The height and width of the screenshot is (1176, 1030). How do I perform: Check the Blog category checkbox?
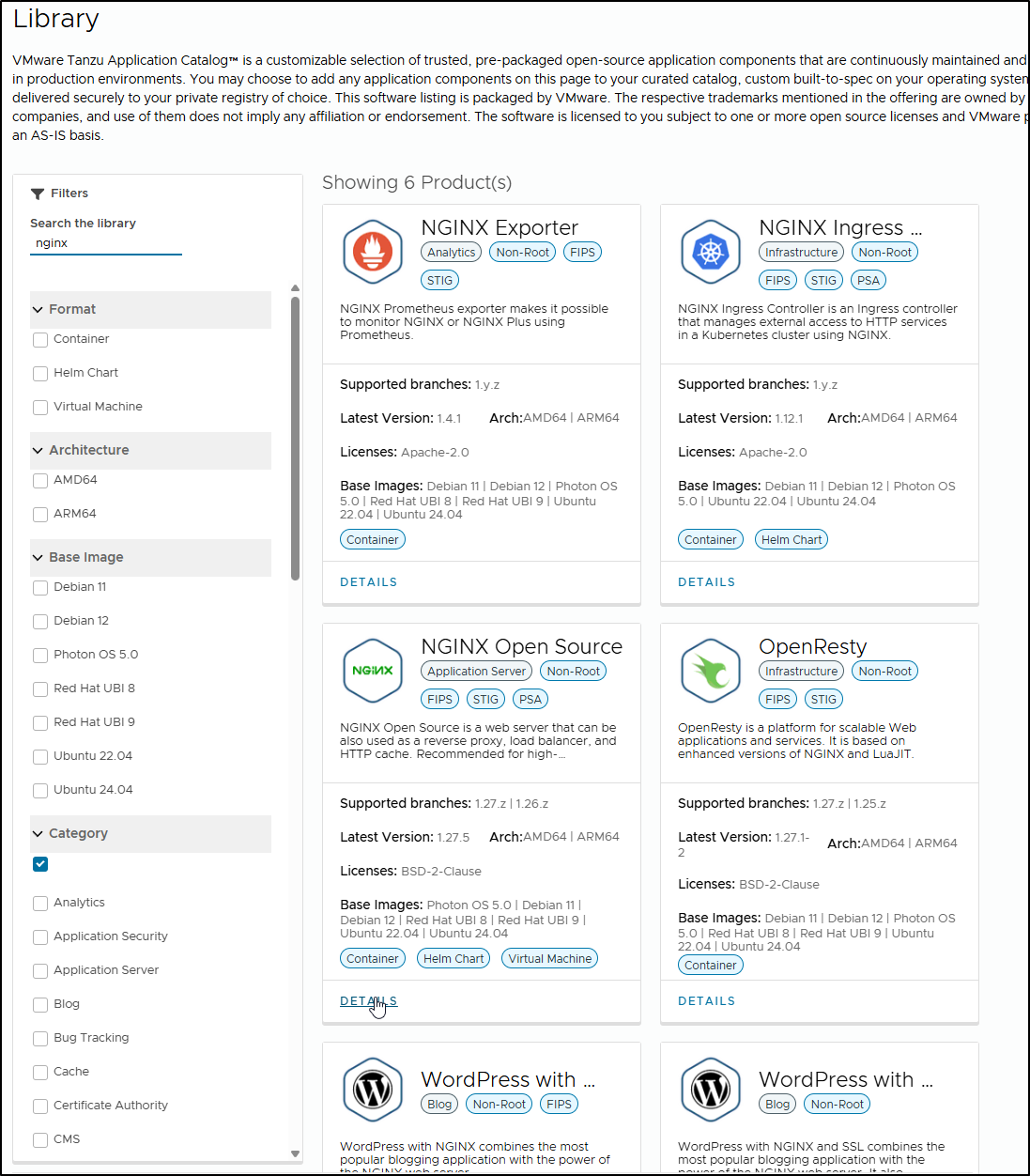(40, 1005)
